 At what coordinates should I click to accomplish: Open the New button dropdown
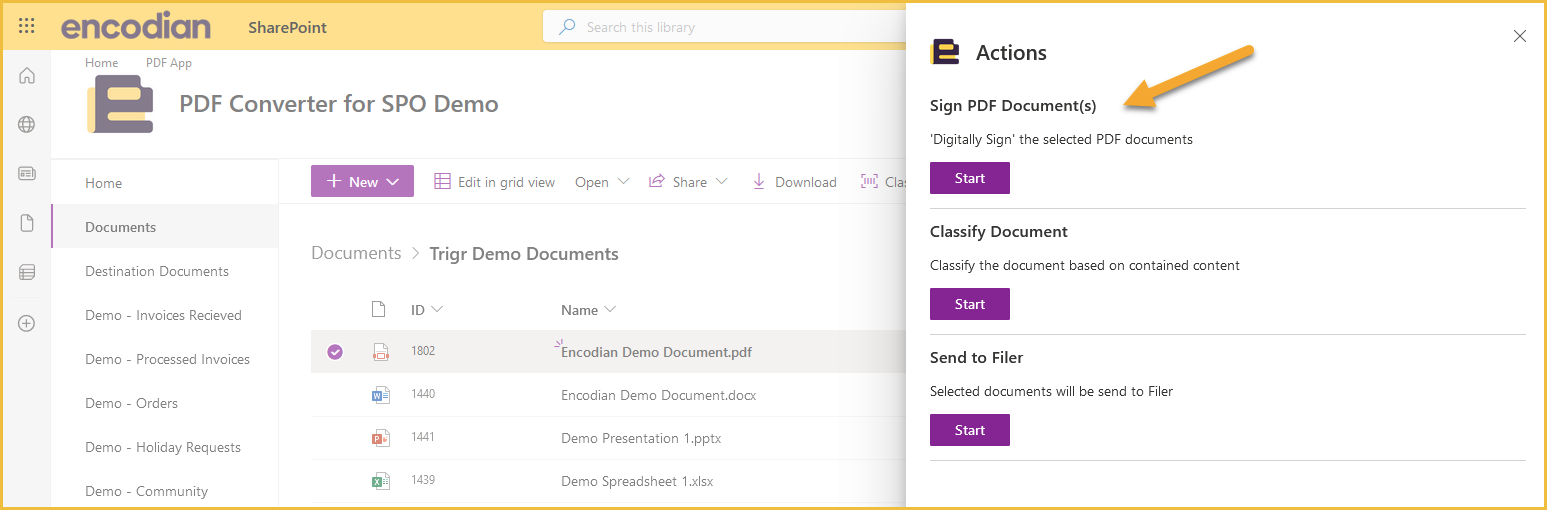pos(362,181)
